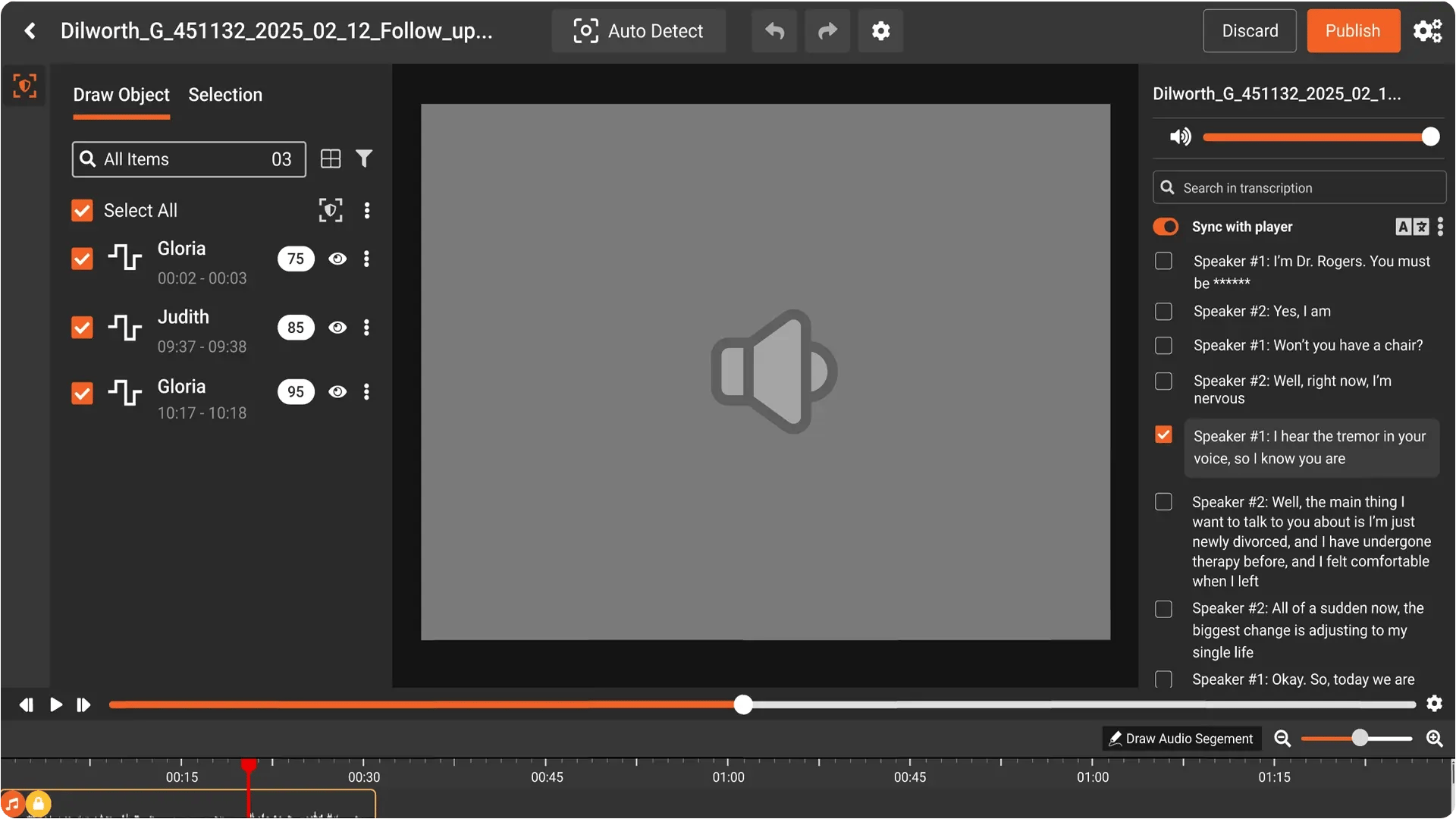The width and height of the screenshot is (1456, 819).
Task: Click the redaction shield icon in left sidebar
Action: tap(24, 86)
